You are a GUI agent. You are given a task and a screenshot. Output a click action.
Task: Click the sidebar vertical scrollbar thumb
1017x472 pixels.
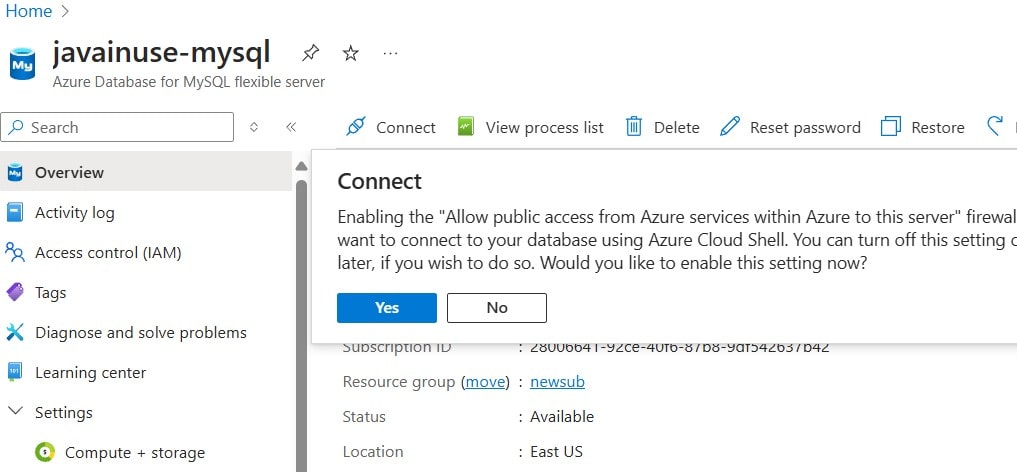click(x=302, y=324)
